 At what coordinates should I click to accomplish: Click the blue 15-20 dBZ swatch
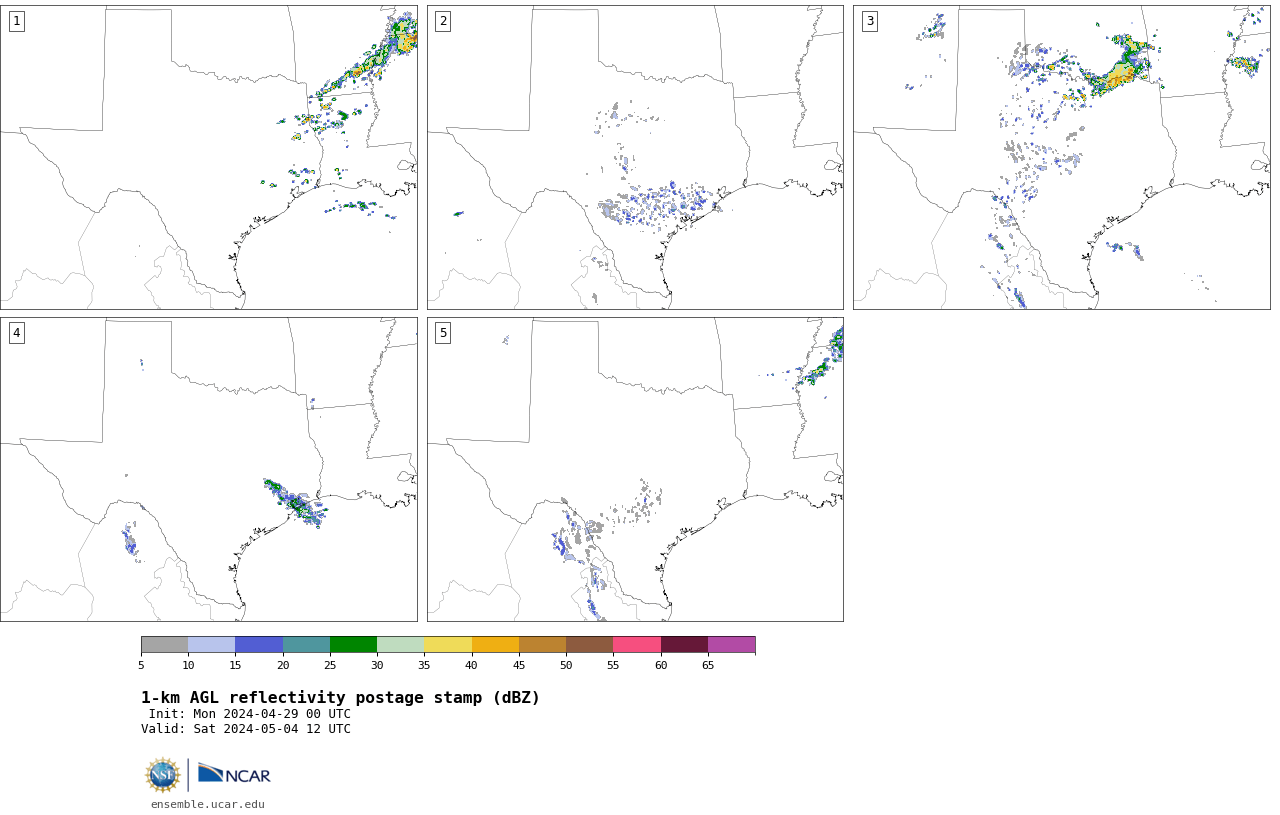259,644
